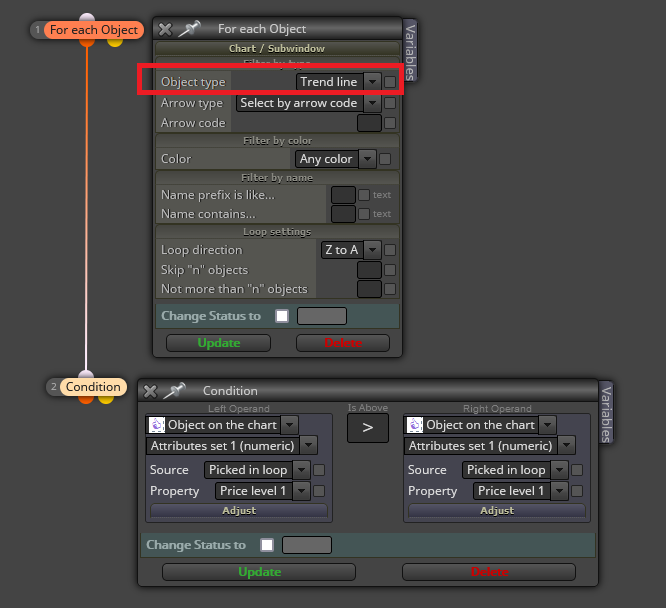The width and height of the screenshot is (666, 608).
Task: Open Left Operand Property dropdown
Action: (x=263, y=491)
